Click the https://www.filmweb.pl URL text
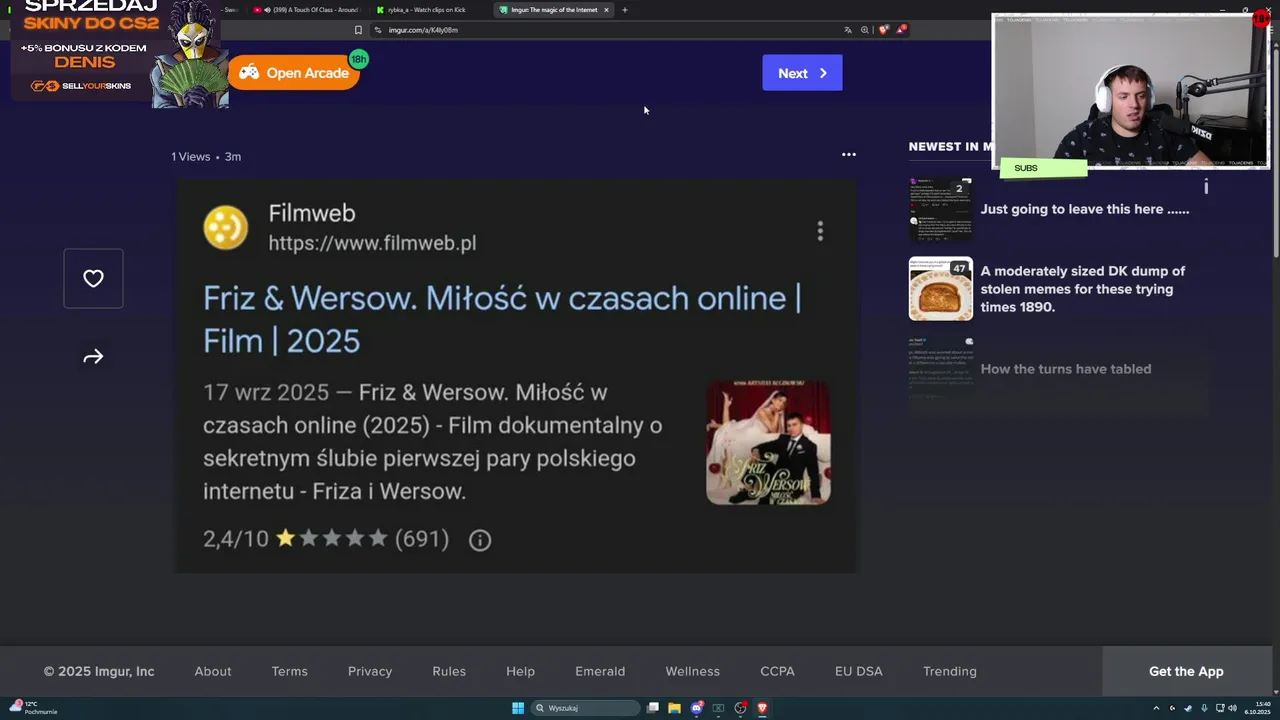Image resolution: width=1280 pixels, height=720 pixels. (372, 243)
